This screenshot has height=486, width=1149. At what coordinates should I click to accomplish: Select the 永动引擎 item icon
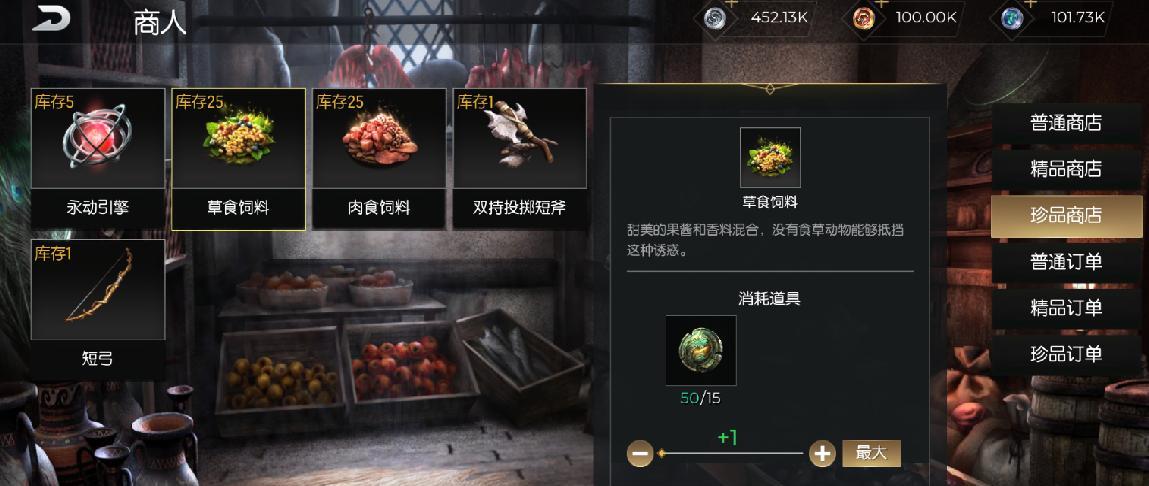coord(97,138)
